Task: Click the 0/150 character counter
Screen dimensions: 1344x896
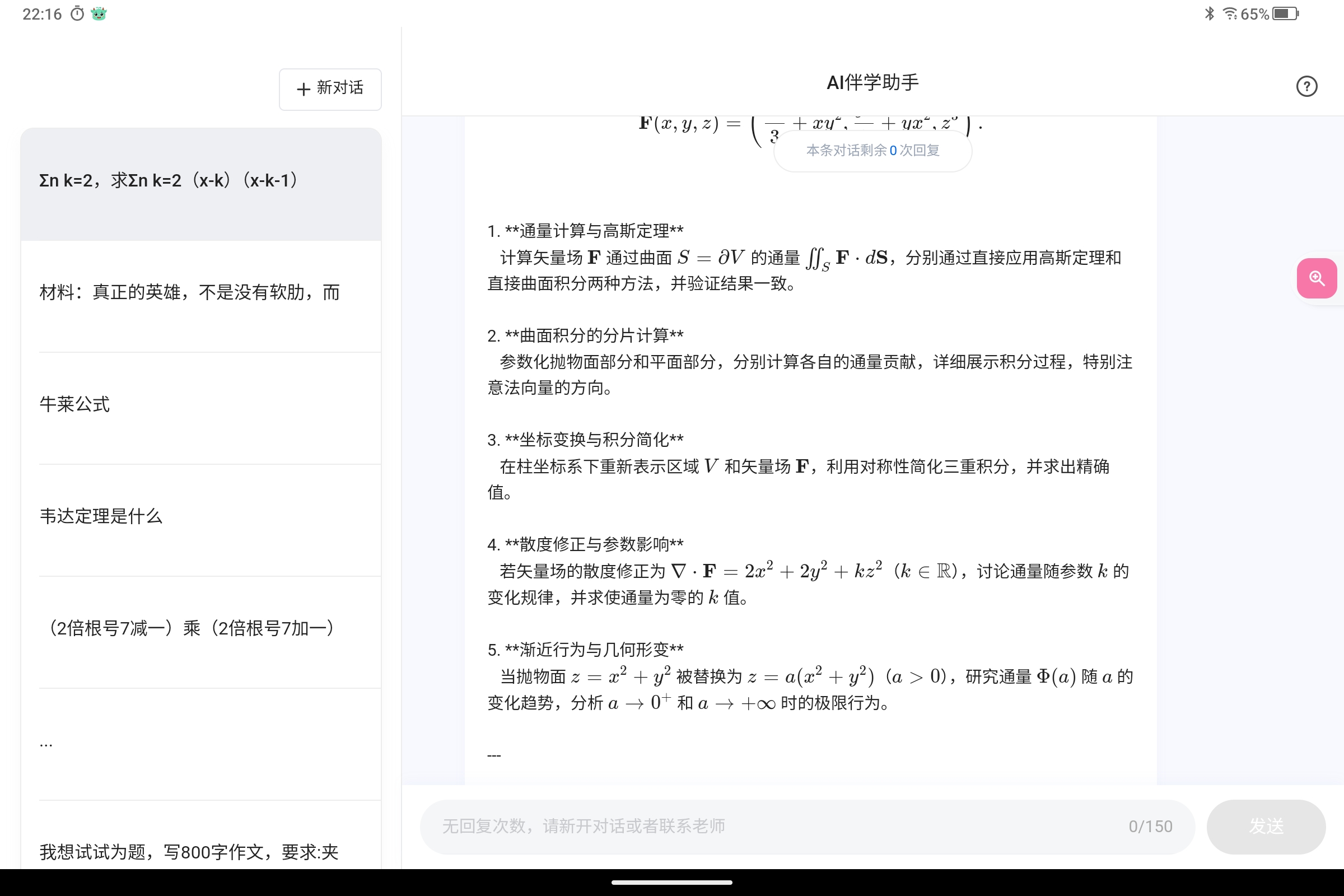Action: (x=1150, y=827)
